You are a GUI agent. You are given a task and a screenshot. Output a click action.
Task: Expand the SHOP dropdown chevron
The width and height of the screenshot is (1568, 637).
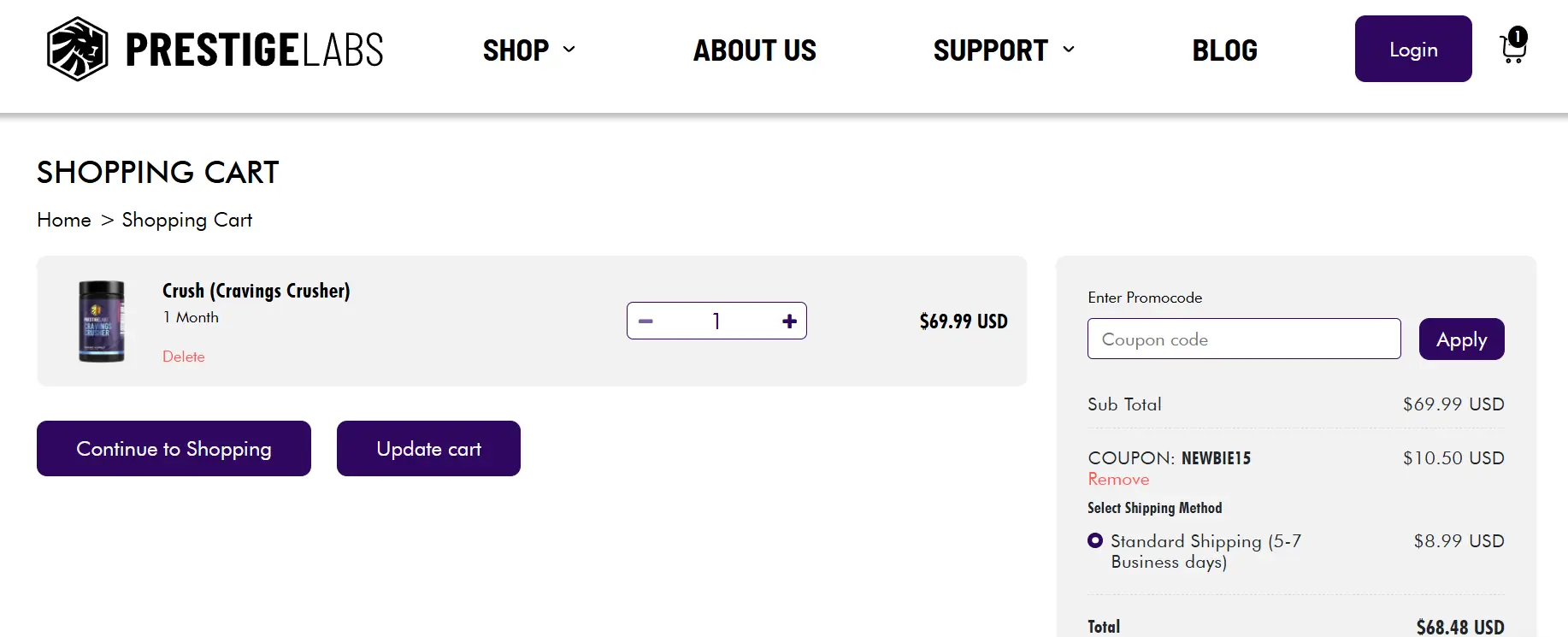pyautogui.click(x=569, y=50)
